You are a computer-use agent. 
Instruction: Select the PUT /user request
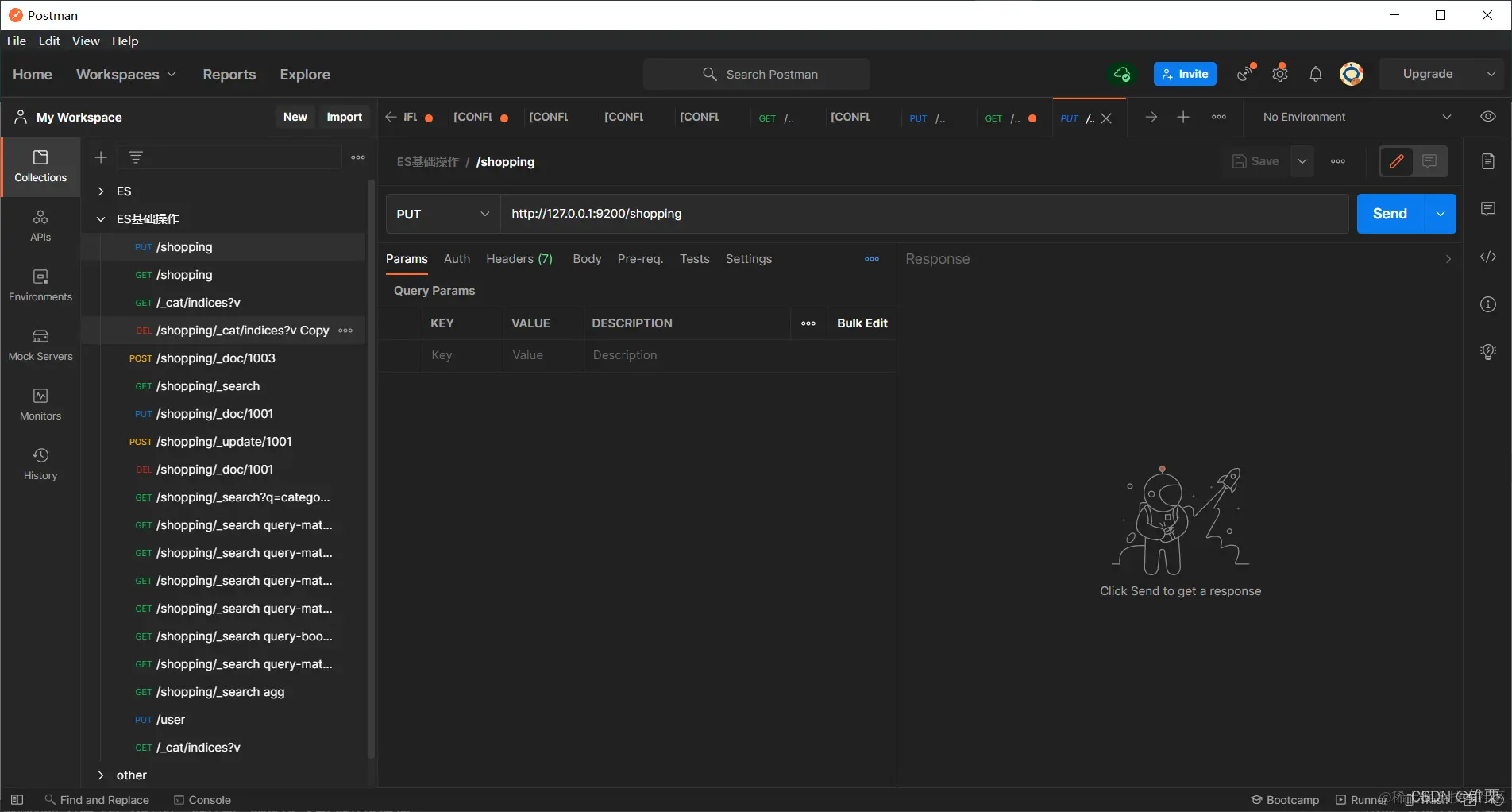coord(223,720)
